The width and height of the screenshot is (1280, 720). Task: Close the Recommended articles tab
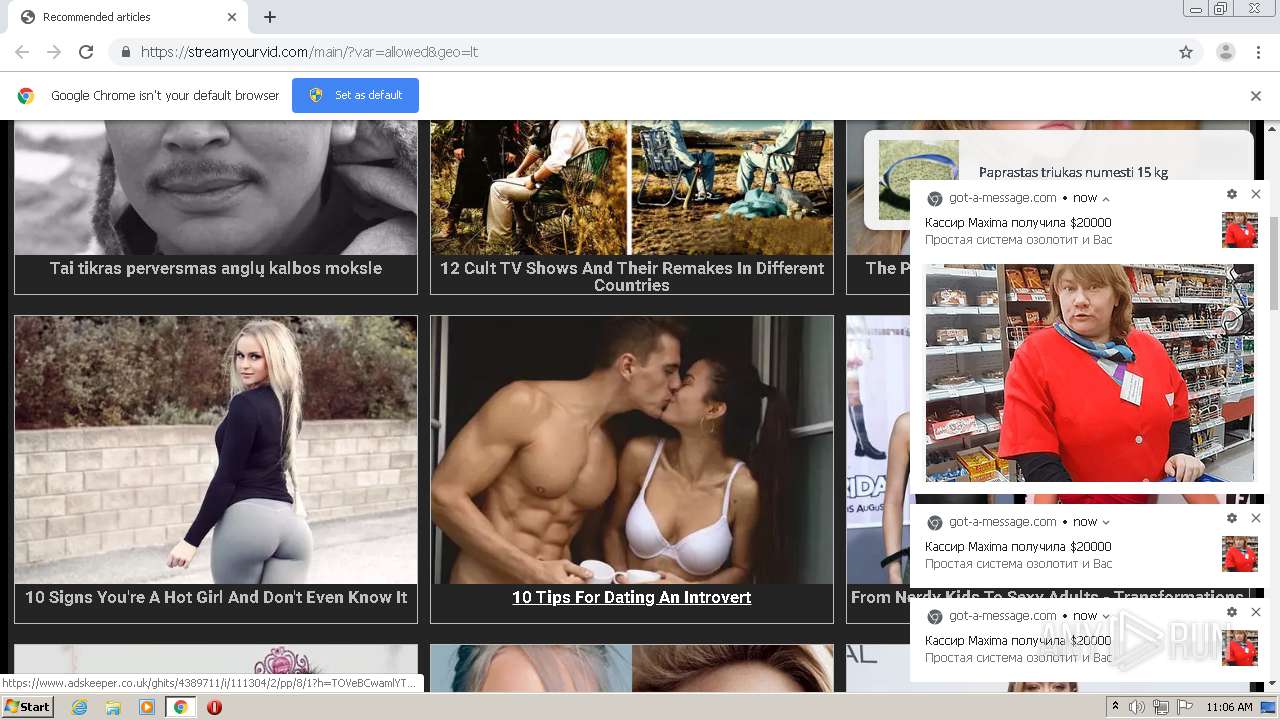[x=232, y=17]
